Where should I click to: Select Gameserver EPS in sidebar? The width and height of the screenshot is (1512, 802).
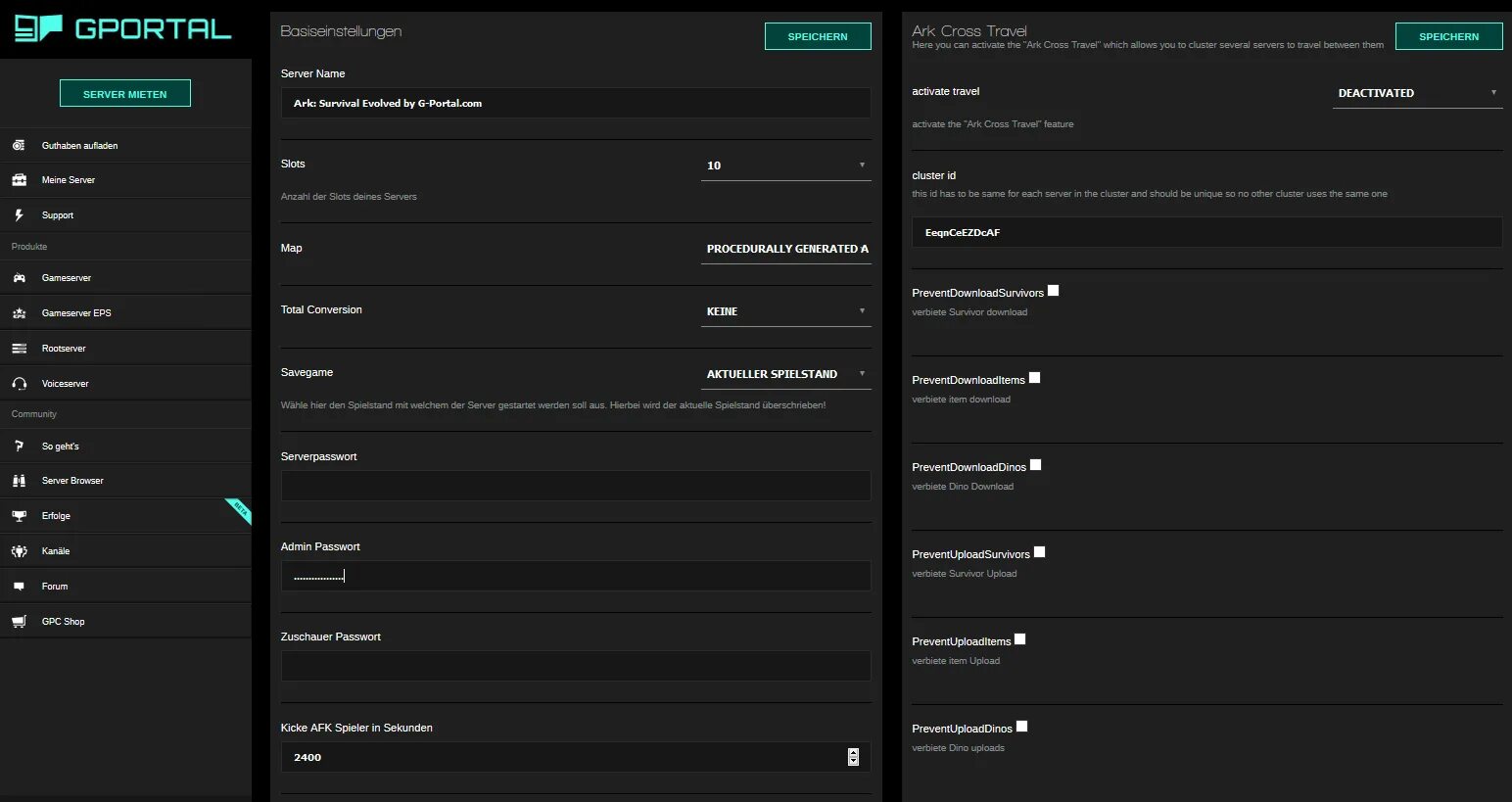[x=125, y=313]
